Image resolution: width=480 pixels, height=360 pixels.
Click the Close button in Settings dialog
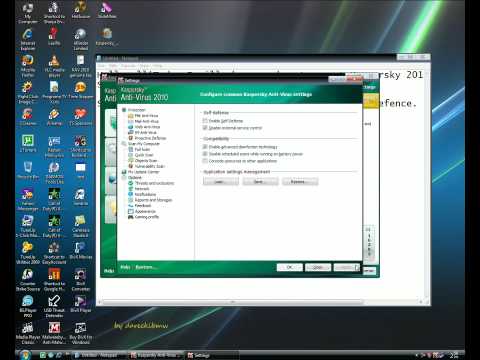pyautogui.click(x=318, y=267)
